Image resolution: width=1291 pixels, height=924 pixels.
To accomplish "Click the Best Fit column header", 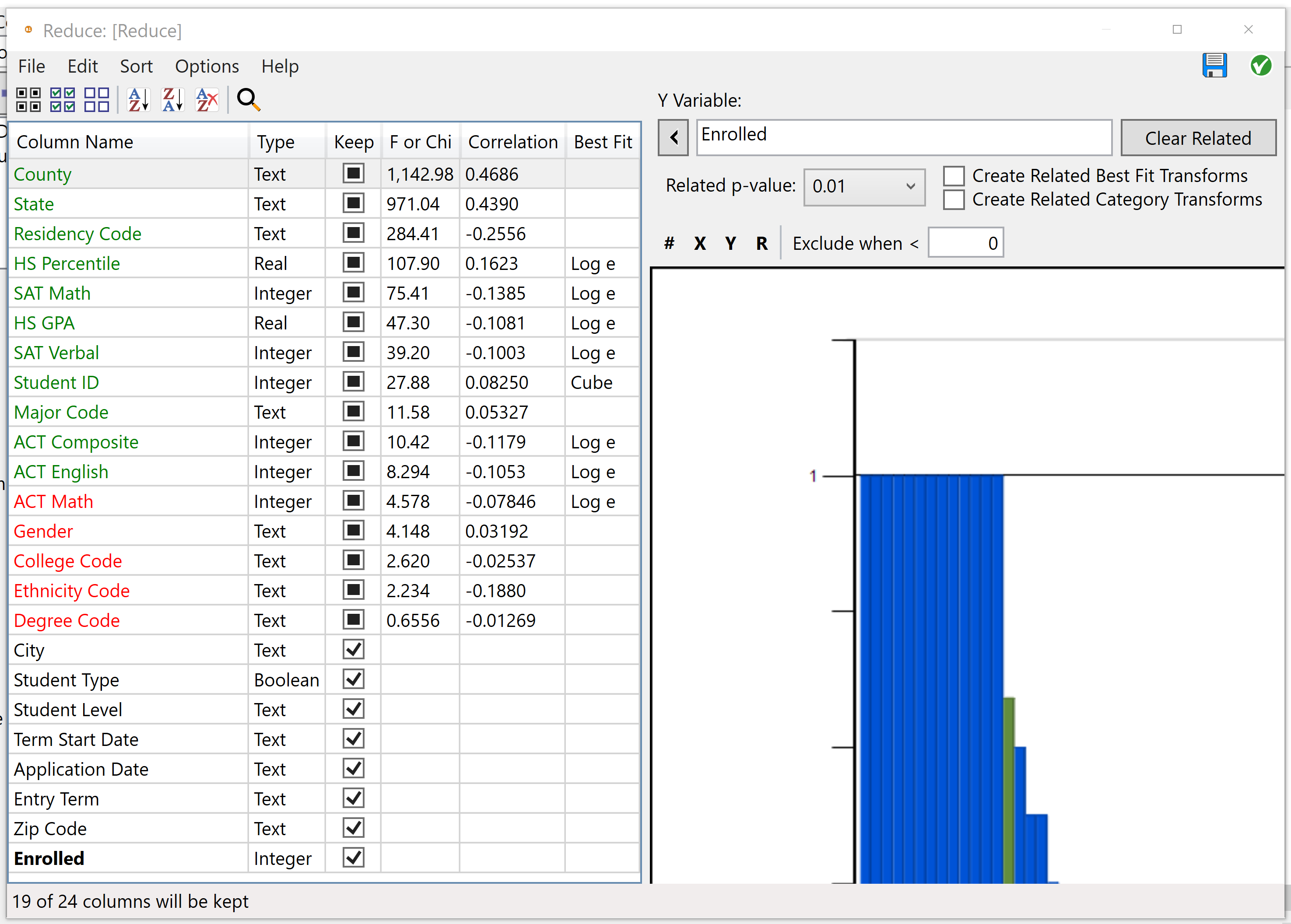I will tap(603, 142).
